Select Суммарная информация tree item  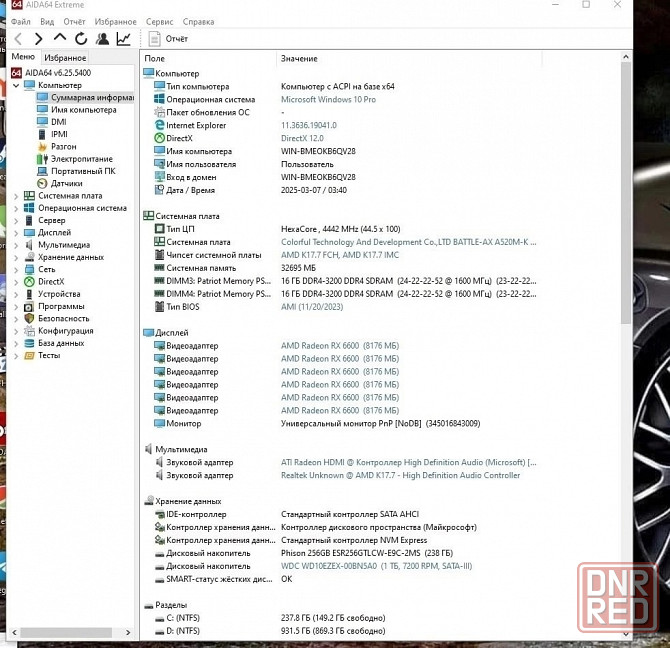[85, 97]
